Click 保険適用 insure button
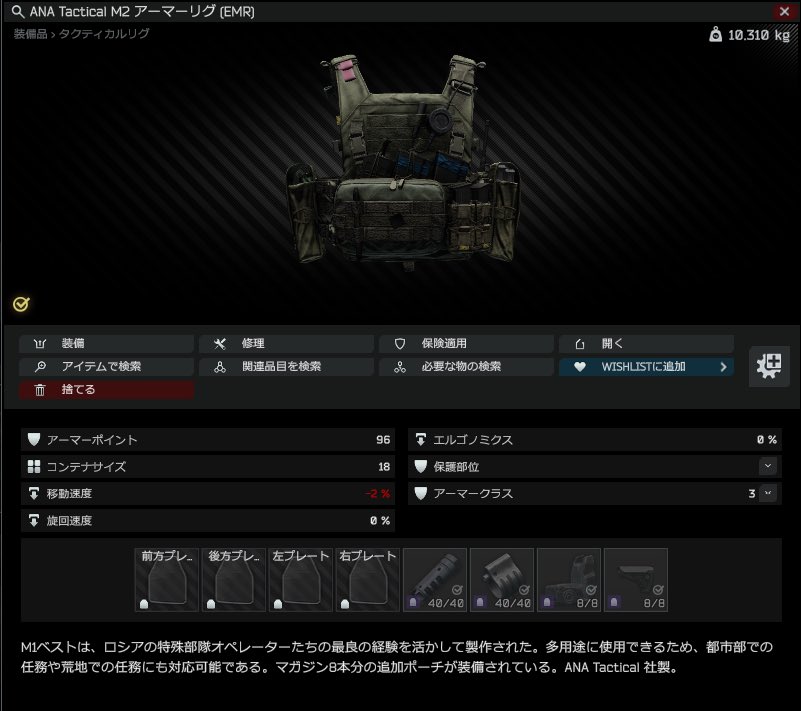 pyautogui.click(x=466, y=344)
